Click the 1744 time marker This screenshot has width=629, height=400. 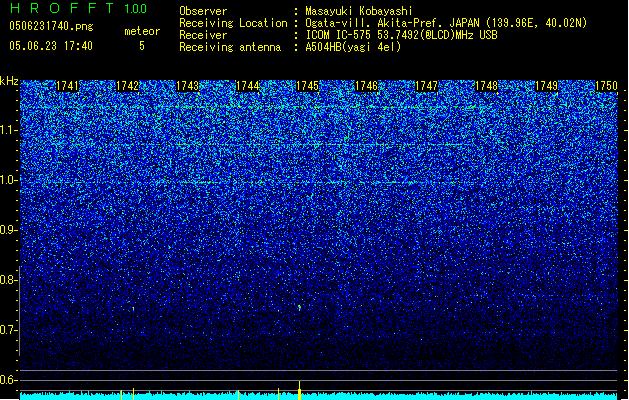(248, 86)
